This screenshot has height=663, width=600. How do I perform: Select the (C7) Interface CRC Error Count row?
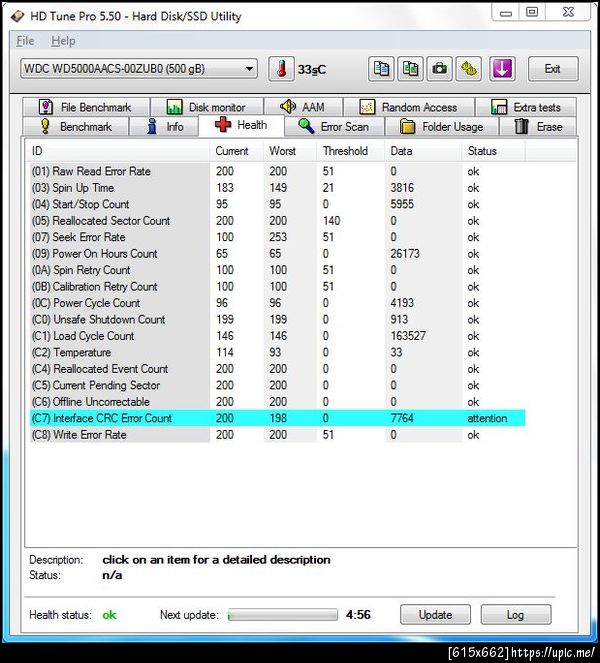coord(278,418)
